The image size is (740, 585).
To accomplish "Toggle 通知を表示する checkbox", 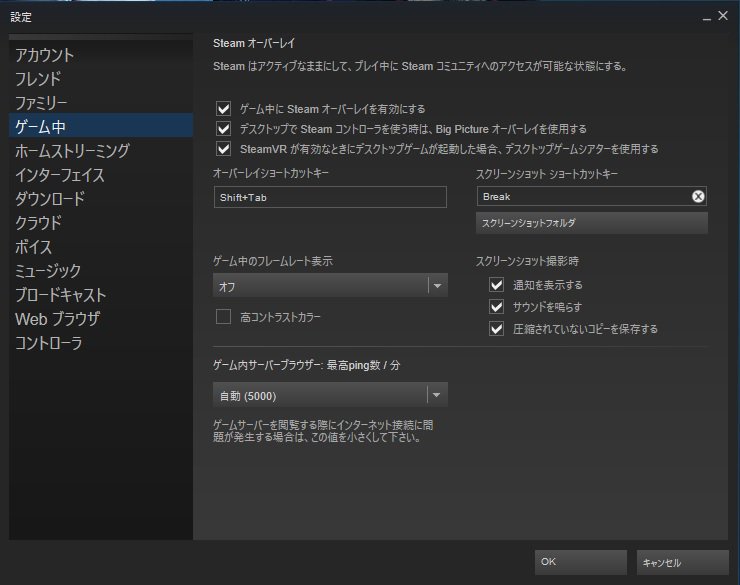I will pyautogui.click(x=496, y=284).
